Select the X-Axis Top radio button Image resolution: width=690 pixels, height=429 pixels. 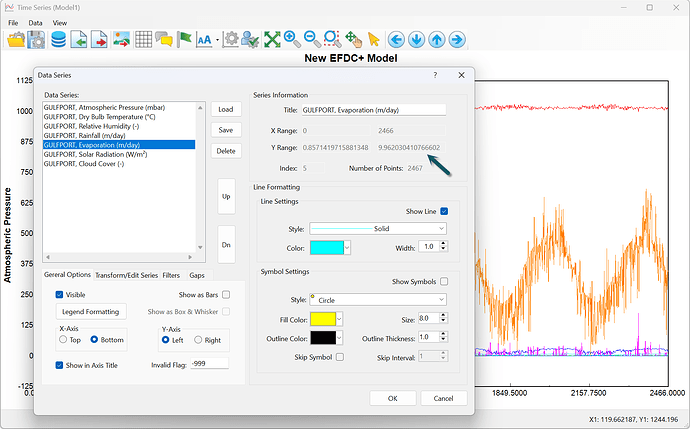coord(63,340)
